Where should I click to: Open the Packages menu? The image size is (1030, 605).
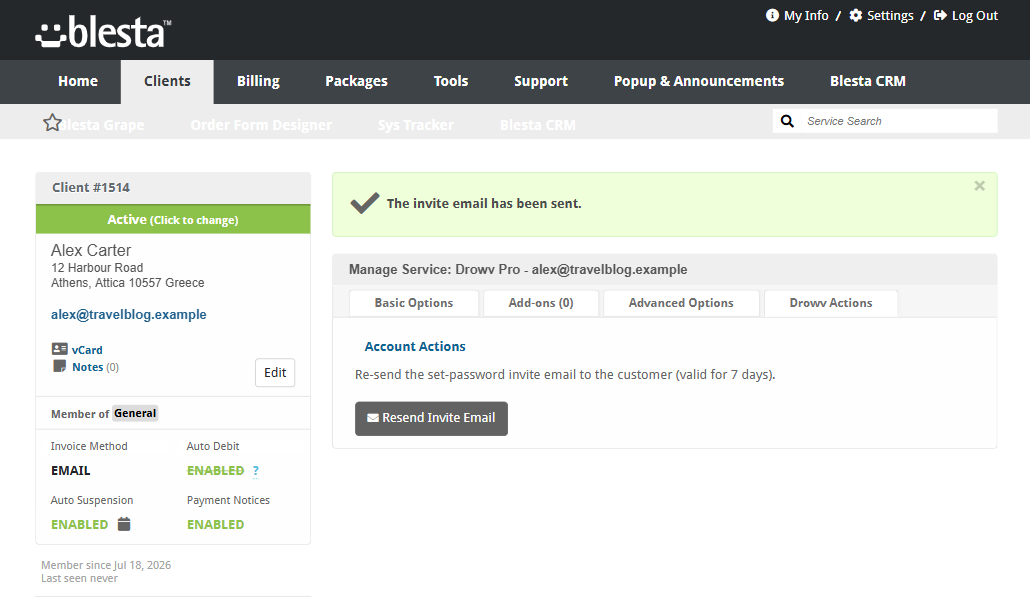pos(356,81)
